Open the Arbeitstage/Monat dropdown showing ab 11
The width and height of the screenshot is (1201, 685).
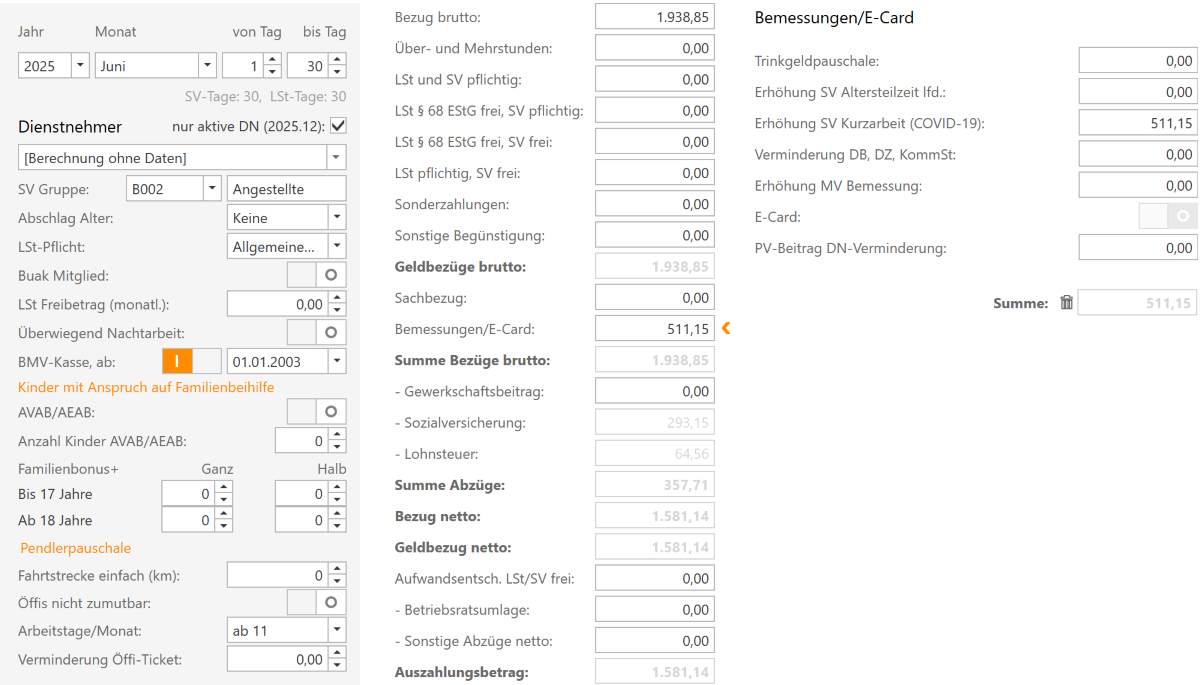click(337, 631)
